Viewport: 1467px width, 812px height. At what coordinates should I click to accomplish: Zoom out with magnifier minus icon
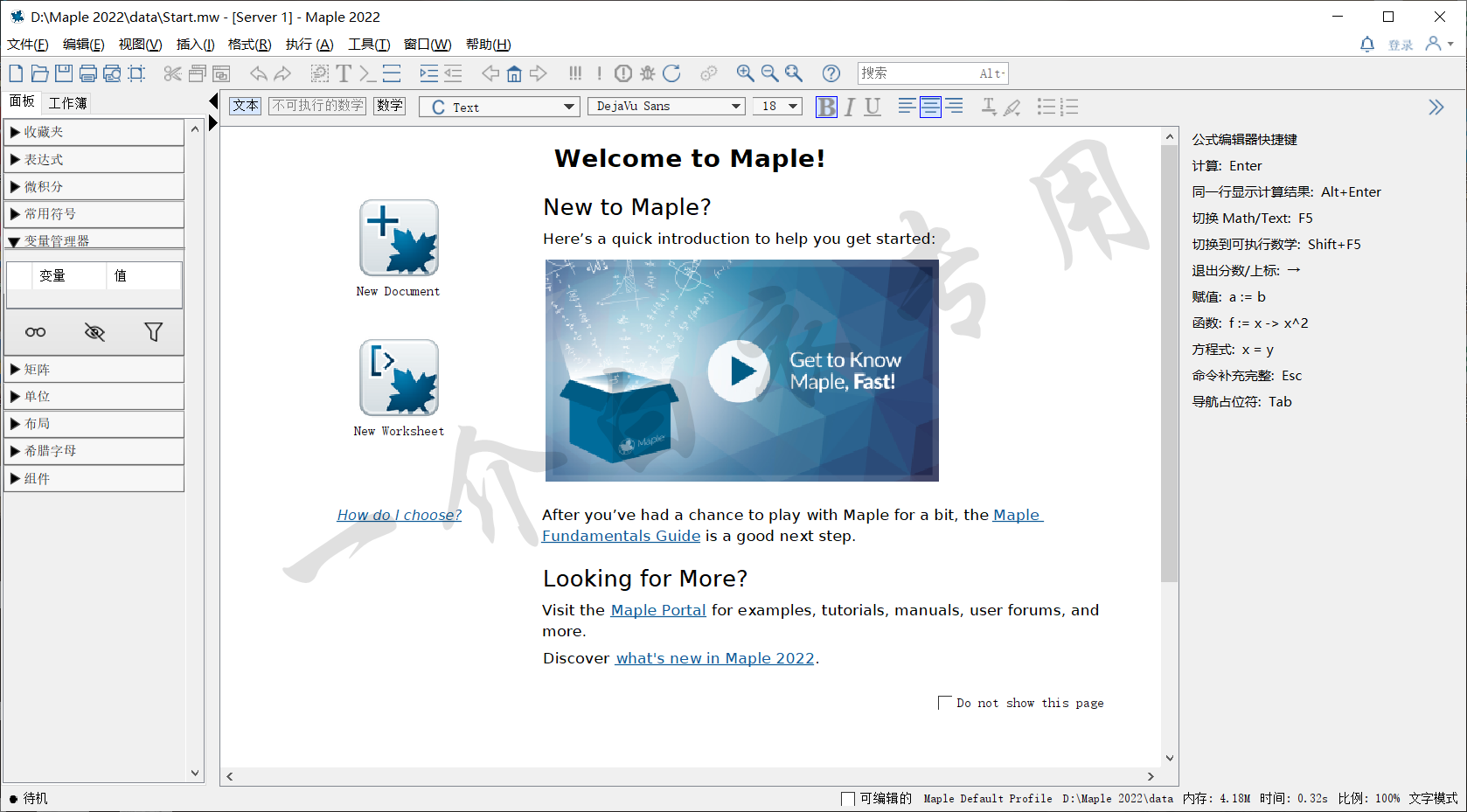pyautogui.click(x=769, y=73)
